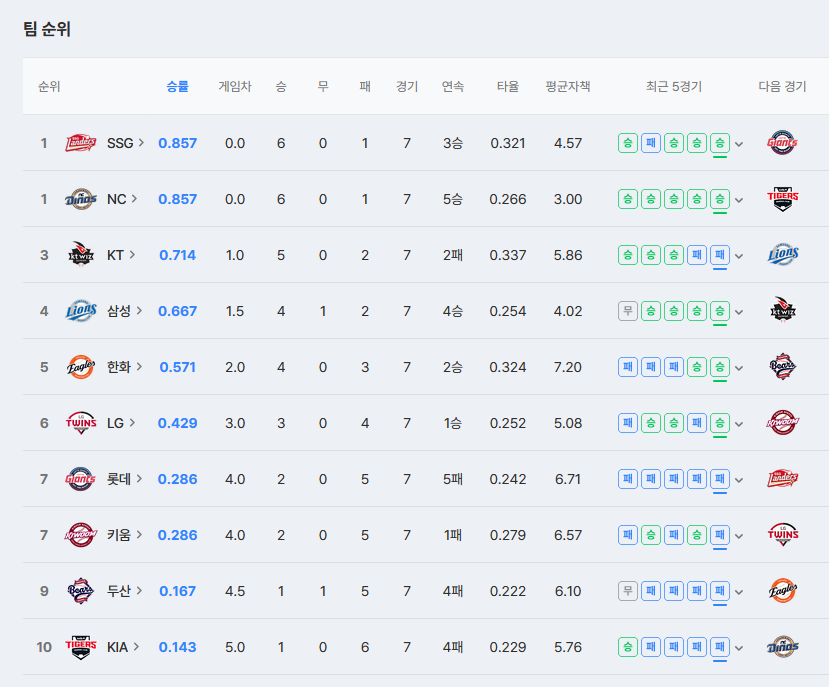The width and height of the screenshot is (829, 687).
Task: Click the Hanwha Eagles logo in rank 5
Action: [80, 367]
